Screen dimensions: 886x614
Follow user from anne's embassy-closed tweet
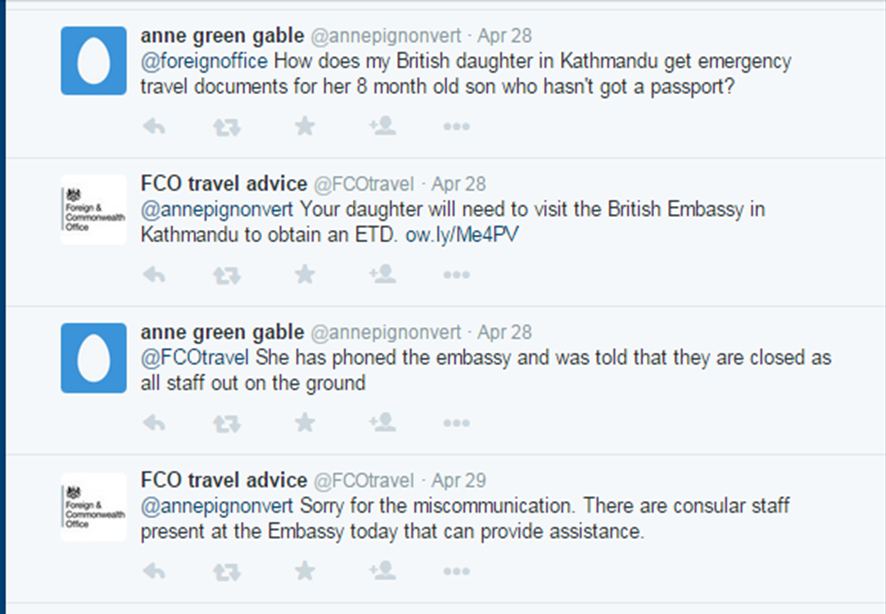pyautogui.click(x=381, y=423)
